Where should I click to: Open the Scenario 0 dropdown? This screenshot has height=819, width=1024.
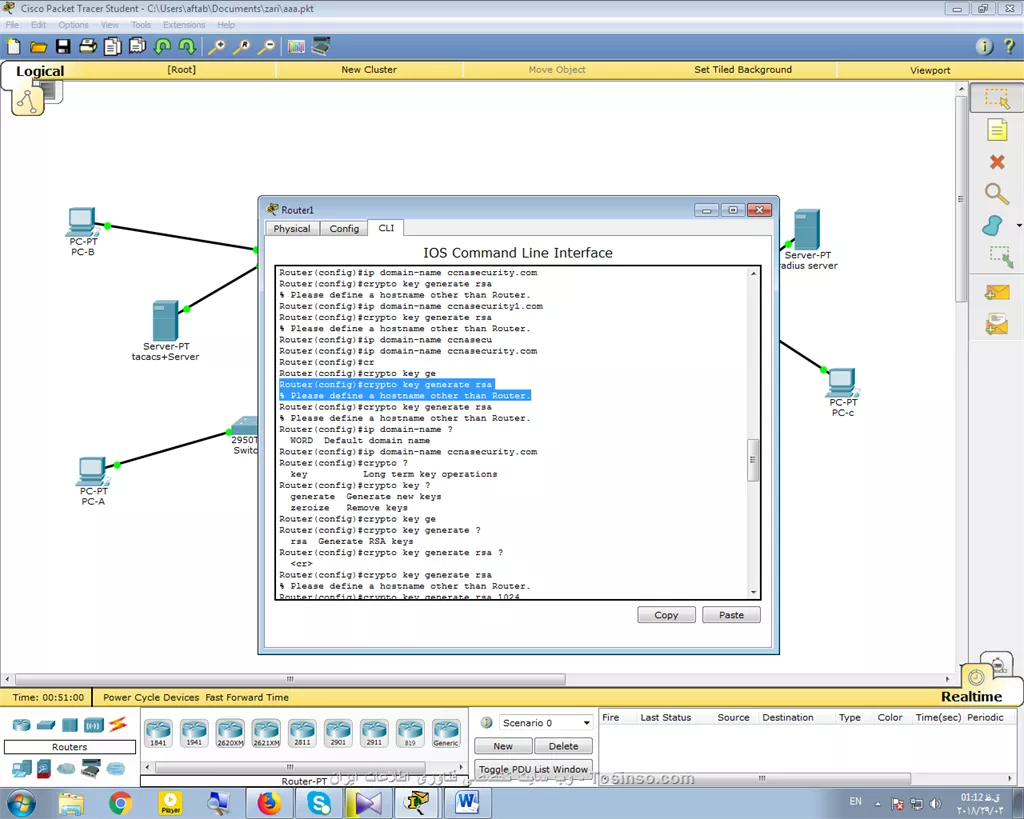(545, 722)
